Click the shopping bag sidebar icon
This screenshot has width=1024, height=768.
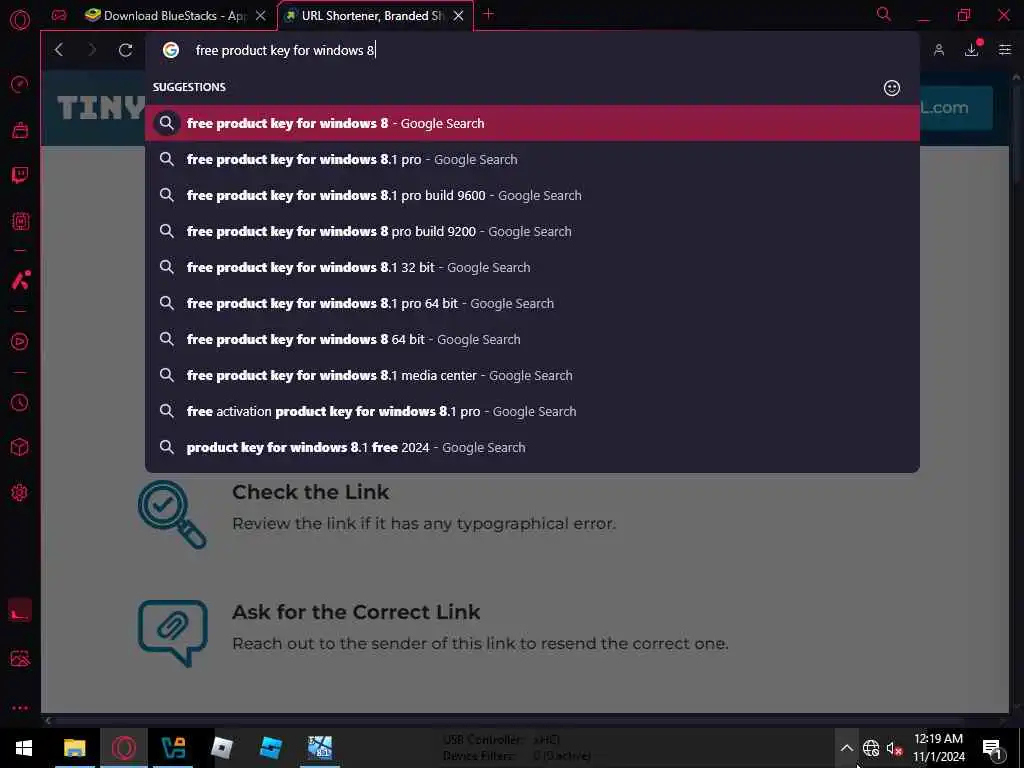coord(20,130)
